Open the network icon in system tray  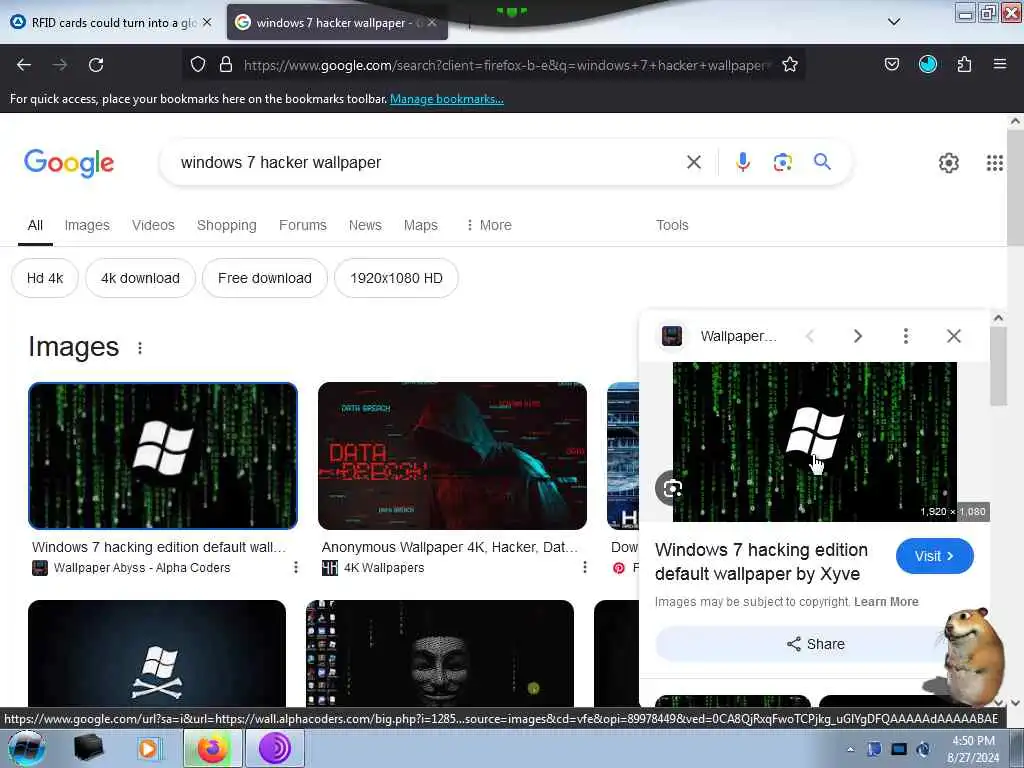tap(899, 749)
